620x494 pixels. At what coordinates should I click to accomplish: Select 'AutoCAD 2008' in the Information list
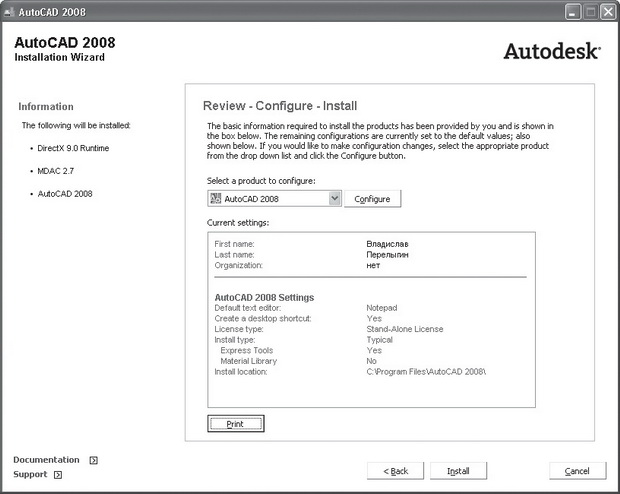tap(65, 194)
